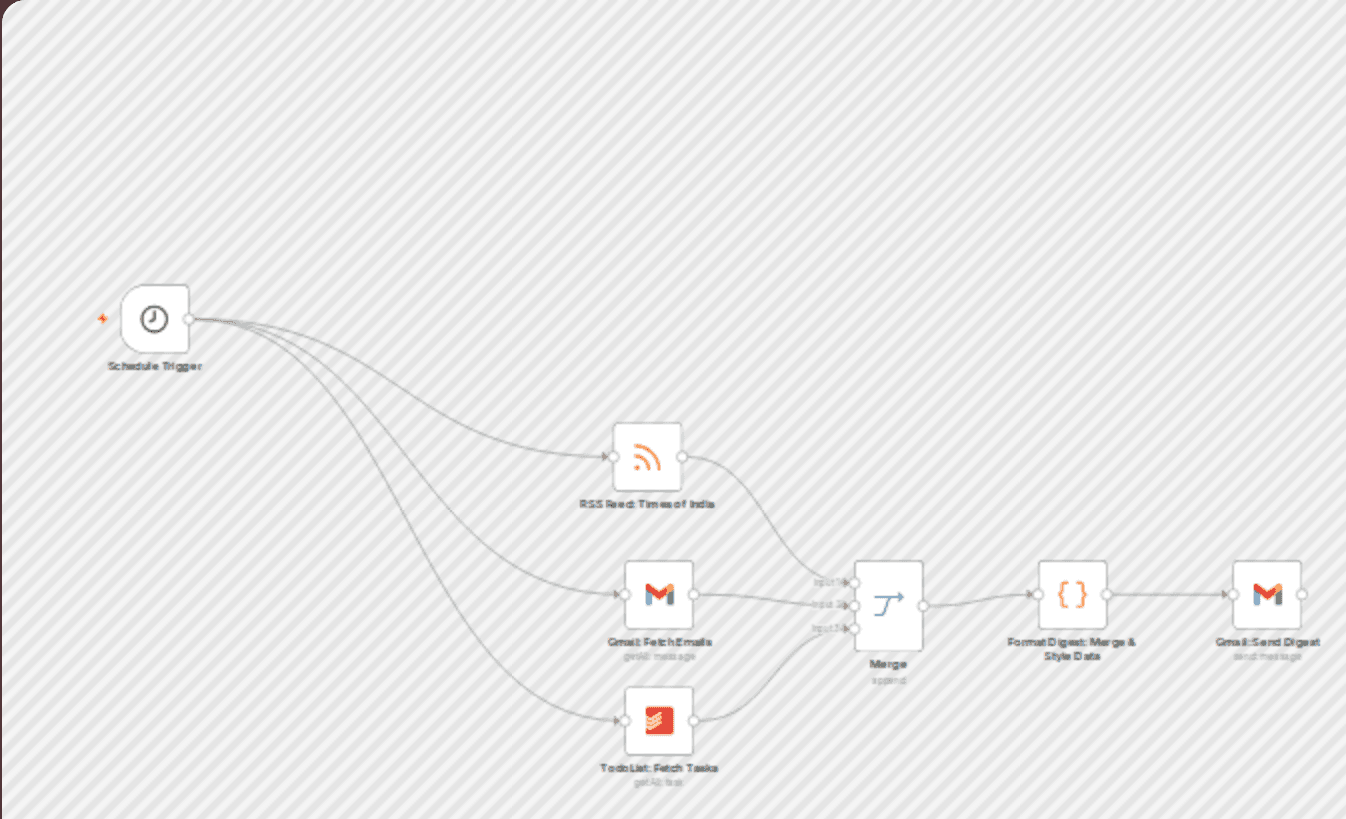Select the Gmail: Send Digest node icon
Viewport: 1346px width, 819px height.
click(1267, 594)
